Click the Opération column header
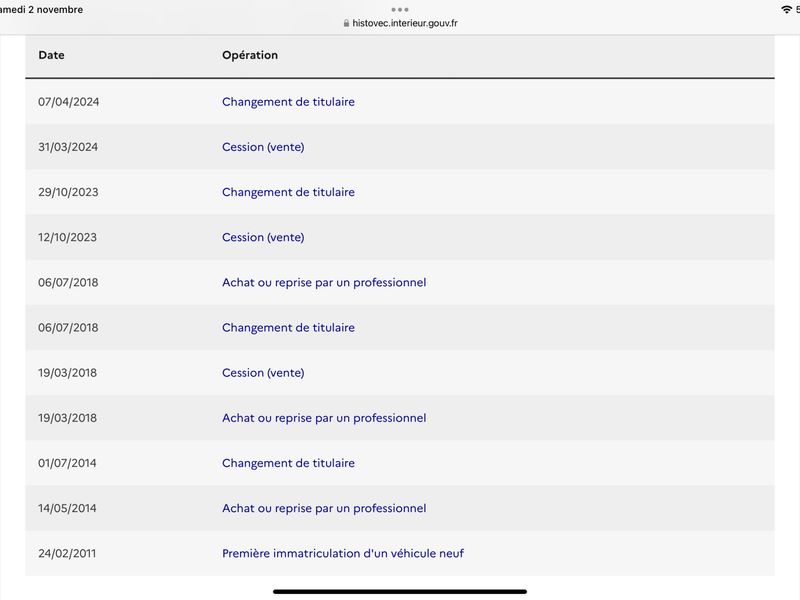Screen dimensions: 800x600 click(x=250, y=55)
